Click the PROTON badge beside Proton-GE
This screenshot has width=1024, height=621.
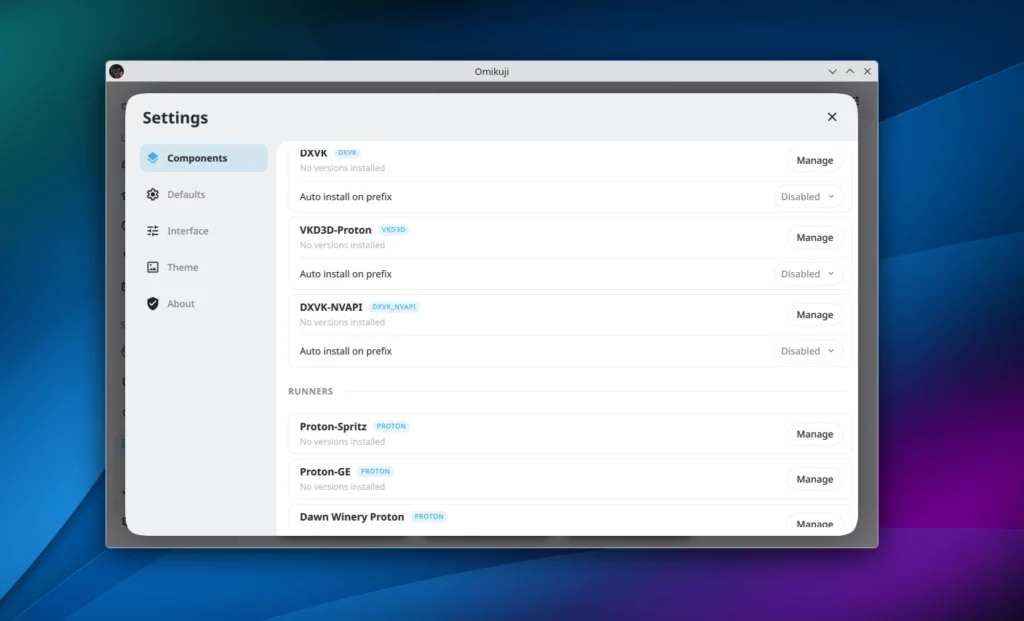[376, 471]
